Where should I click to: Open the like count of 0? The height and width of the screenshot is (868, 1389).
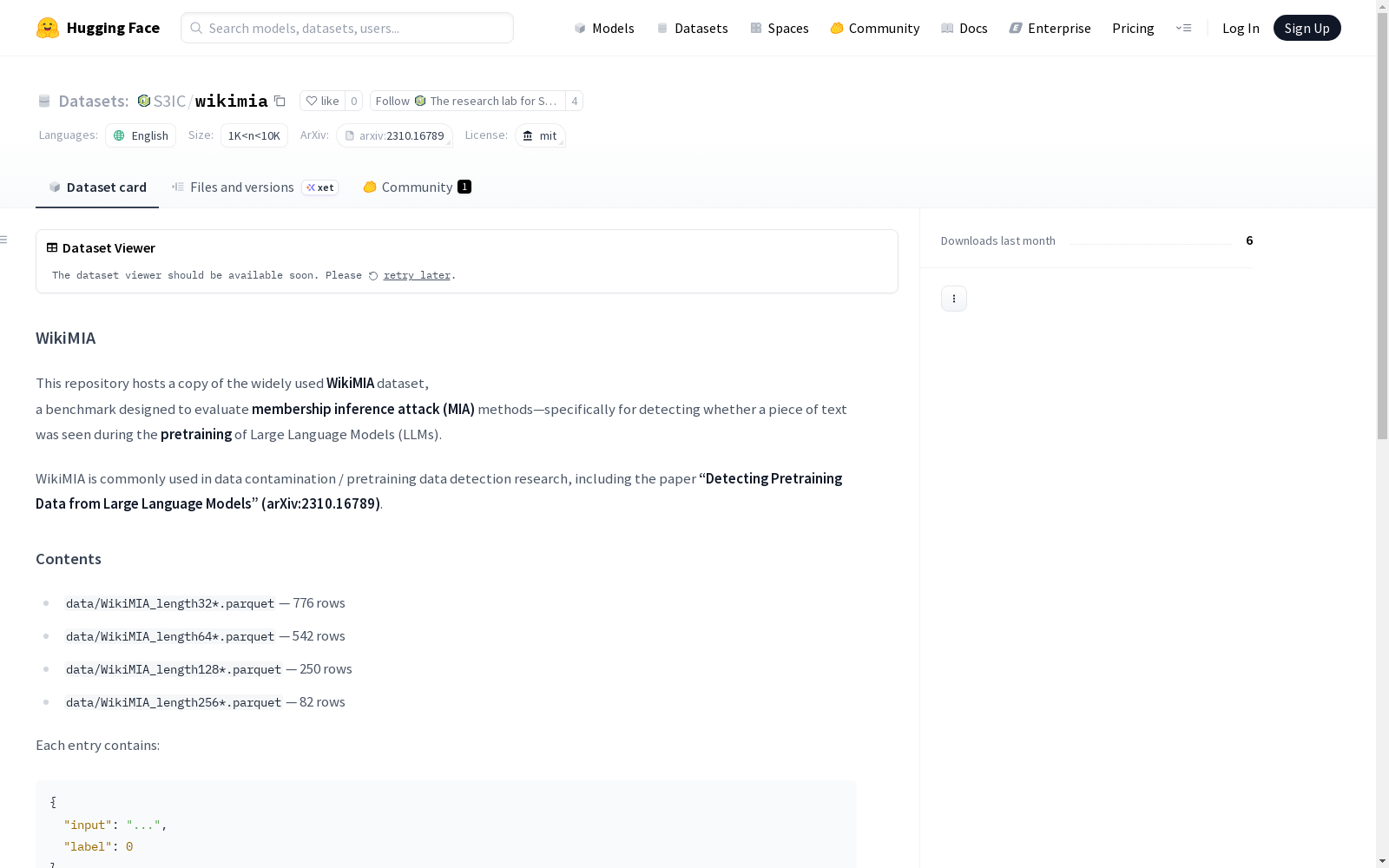point(354,101)
